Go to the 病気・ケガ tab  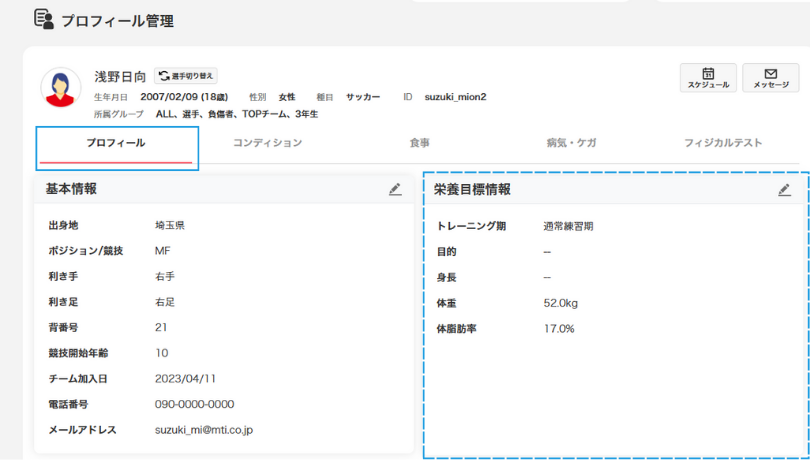coord(571,143)
